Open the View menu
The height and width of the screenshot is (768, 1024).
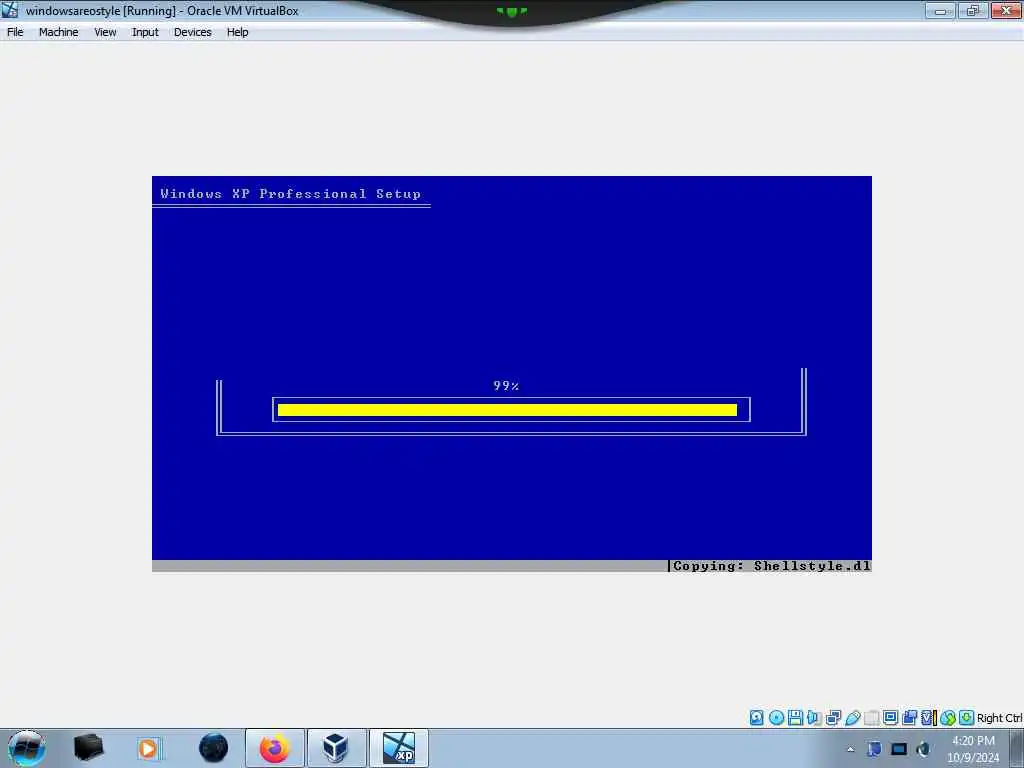click(104, 32)
